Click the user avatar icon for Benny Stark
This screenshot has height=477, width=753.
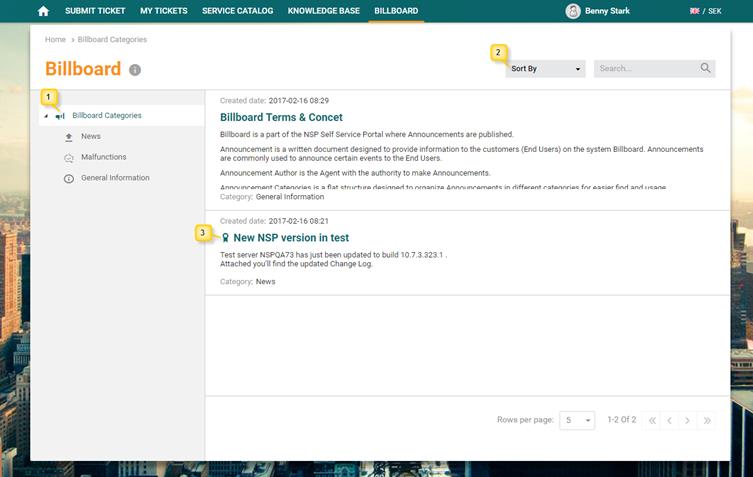[572, 11]
